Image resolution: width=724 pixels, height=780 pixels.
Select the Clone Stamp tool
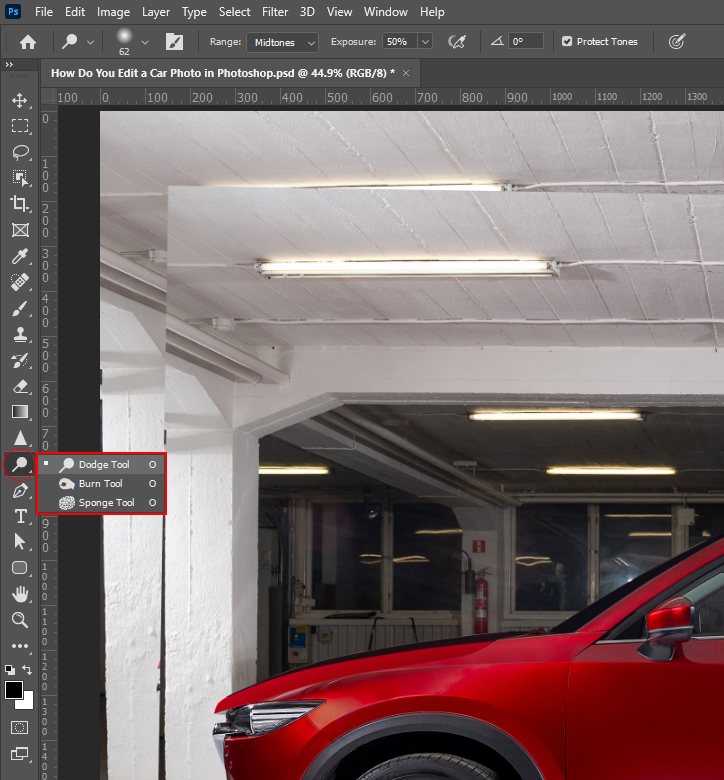[20, 334]
